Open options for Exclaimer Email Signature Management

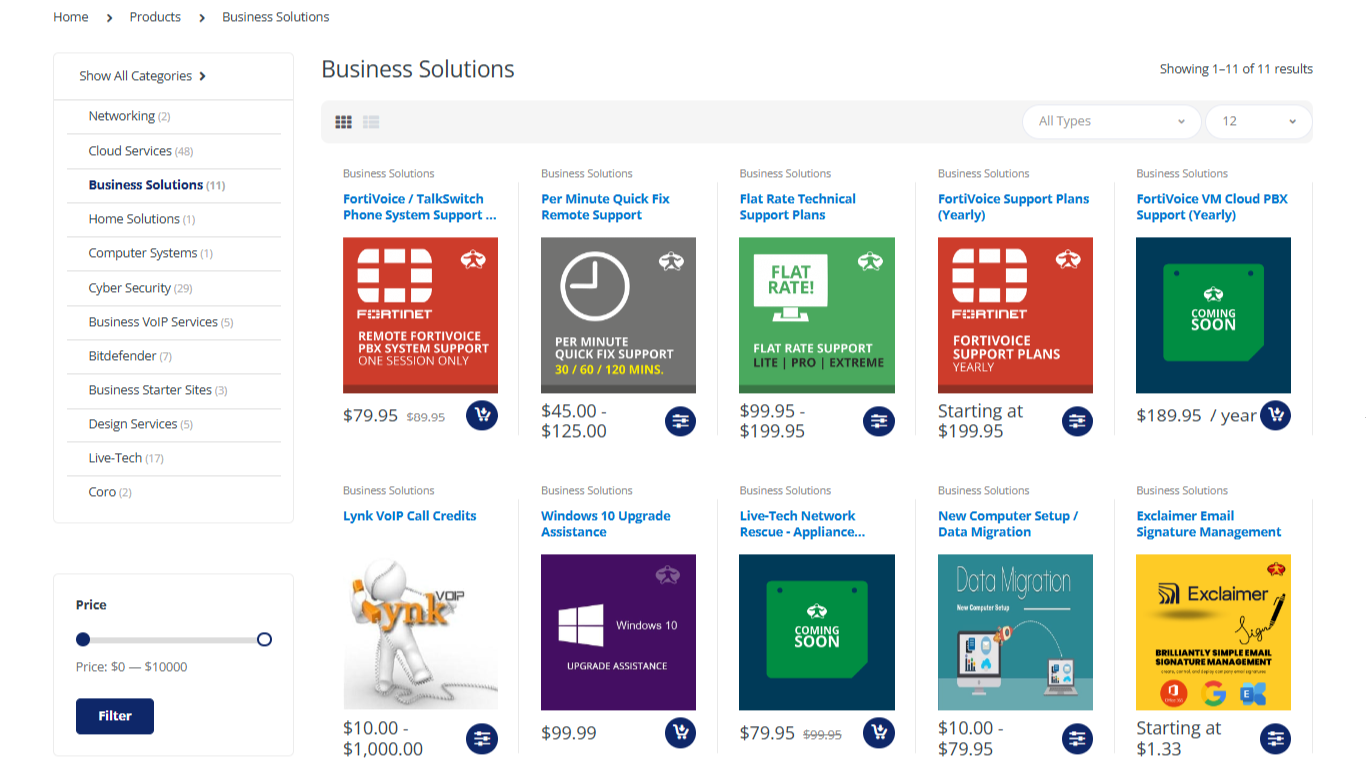coord(1275,738)
